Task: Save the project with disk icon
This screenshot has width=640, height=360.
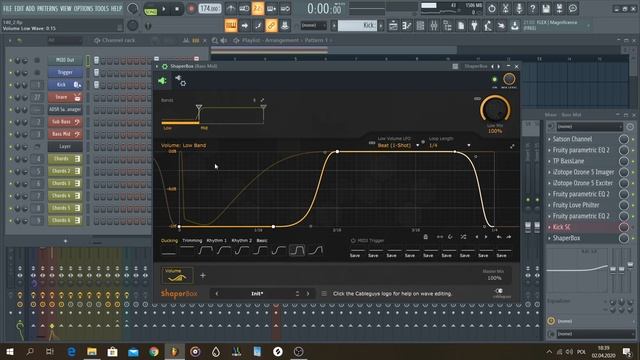Action: (546, 9)
